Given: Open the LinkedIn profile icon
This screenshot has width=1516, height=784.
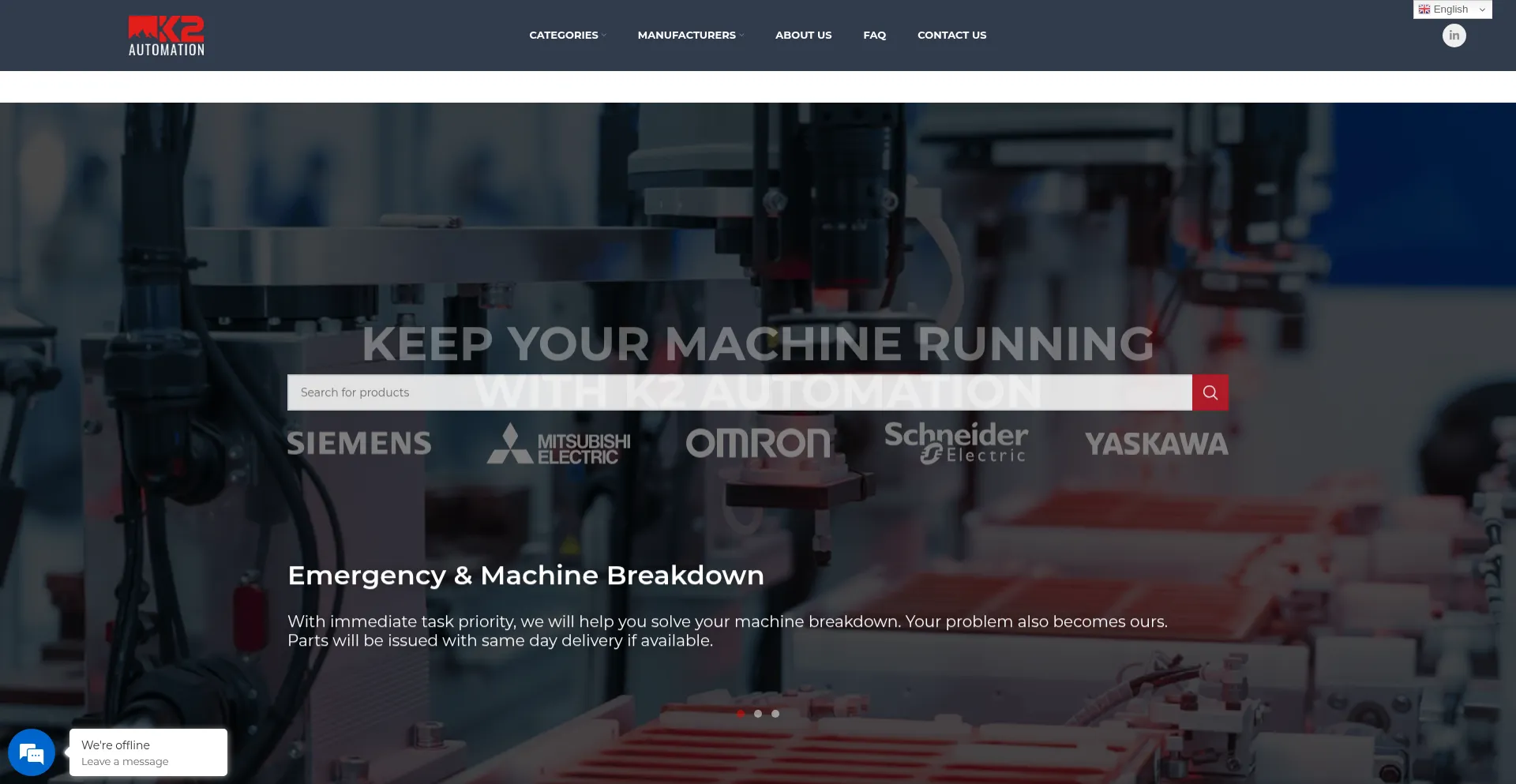Looking at the screenshot, I should click(1454, 36).
